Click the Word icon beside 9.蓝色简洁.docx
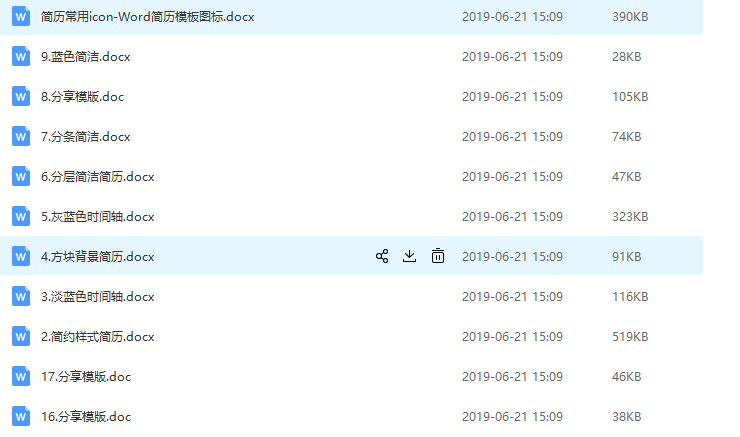Image resolution: width=740 pixels, height=437 pixels. tap(21, 56)
